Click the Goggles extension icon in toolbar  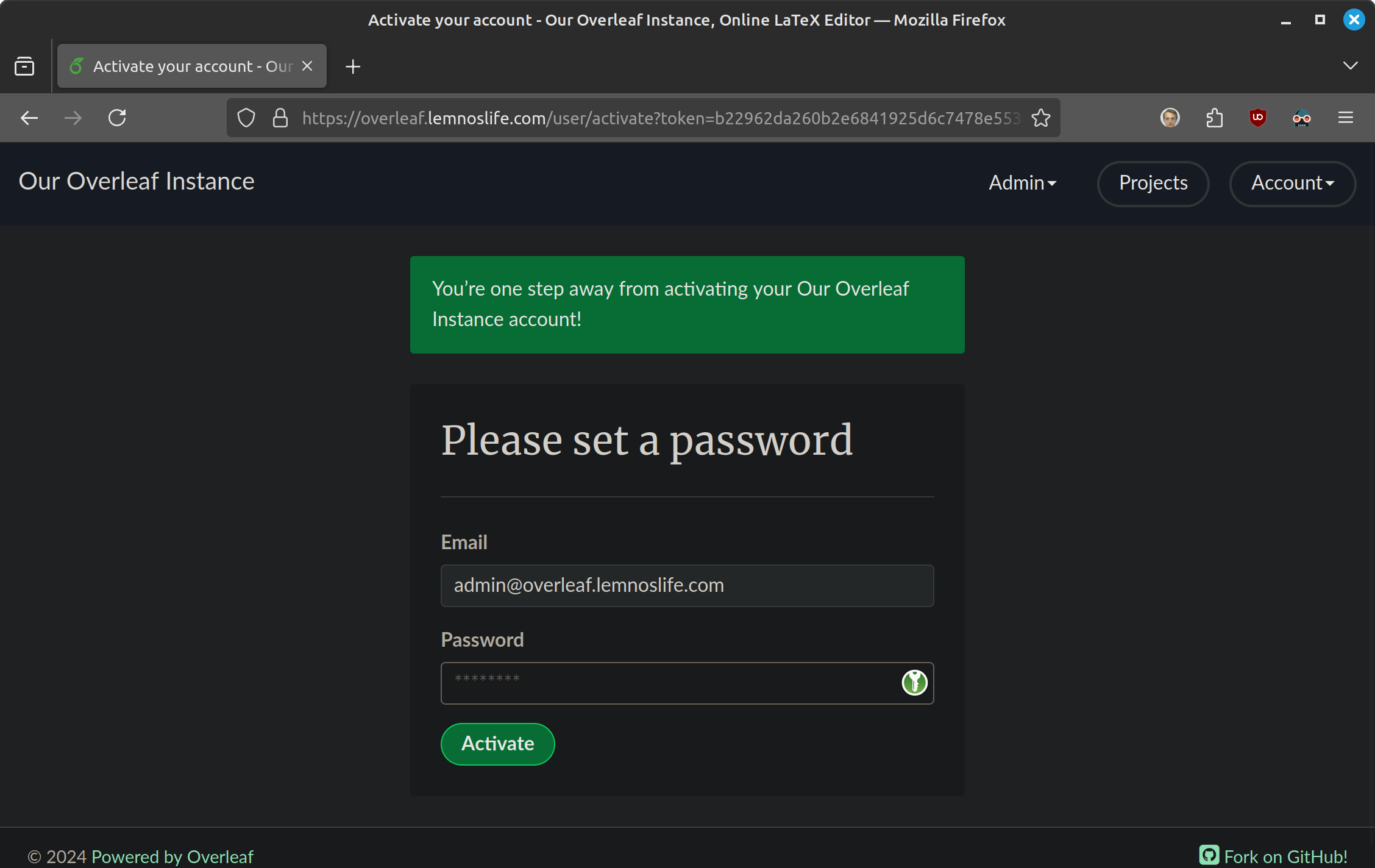coord(1301,118)
